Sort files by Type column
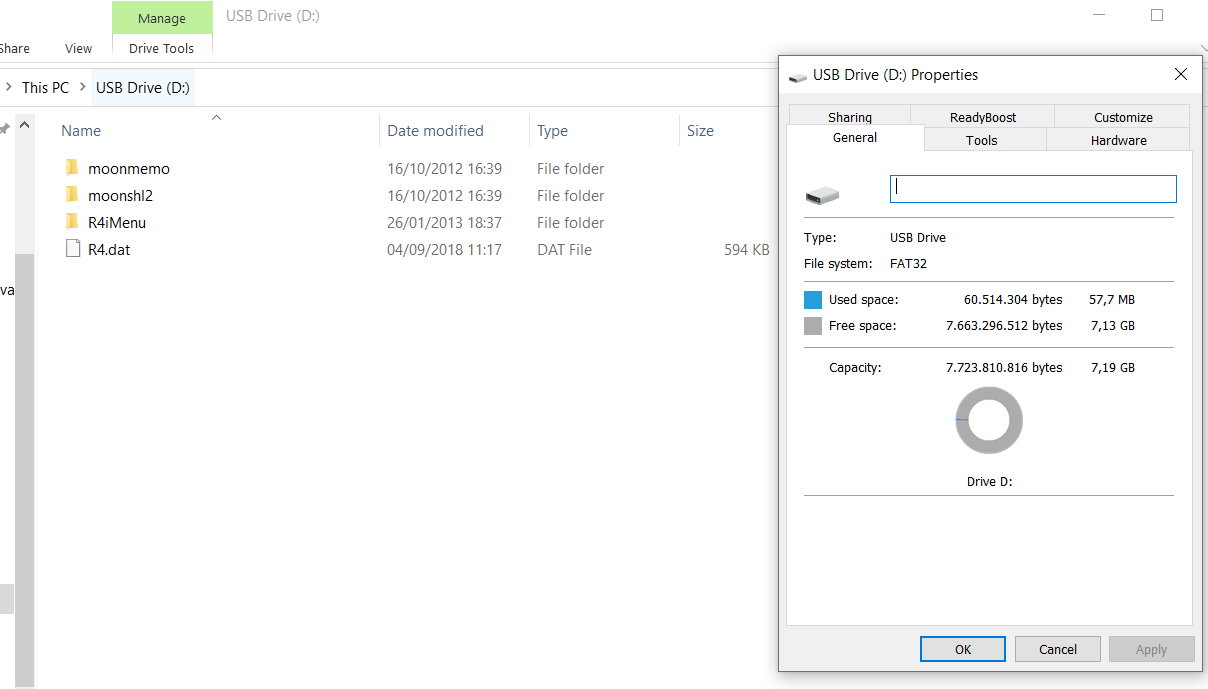The height and width of the screenshot is (689, 1208). tap(552, 131)
